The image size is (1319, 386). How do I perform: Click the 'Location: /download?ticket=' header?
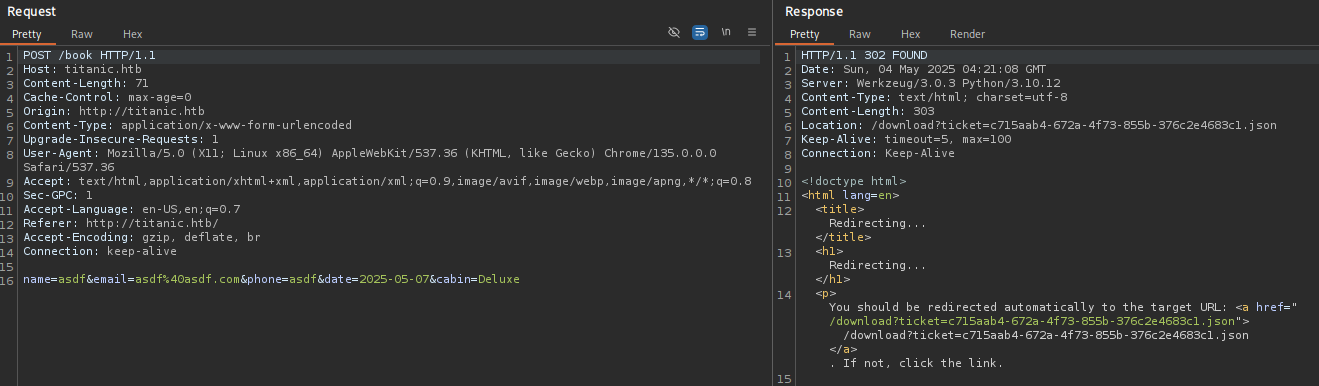(1038, 125)
